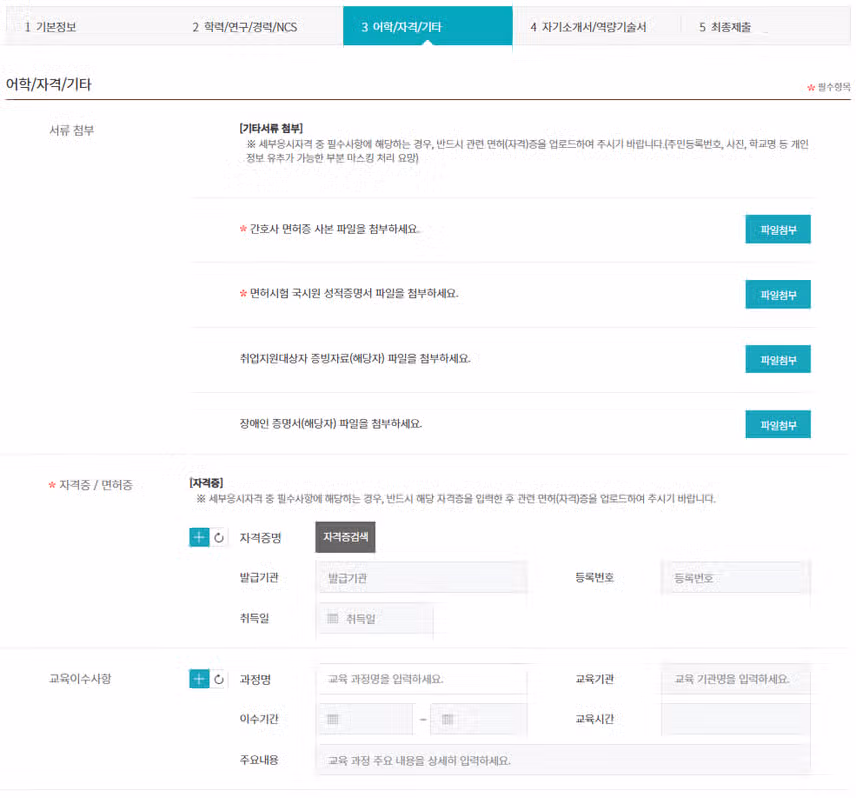Click the [기타서류 첨부] heading text
Image resolution: width=856 pixels, height=798 pixels.
coord(271,128)
